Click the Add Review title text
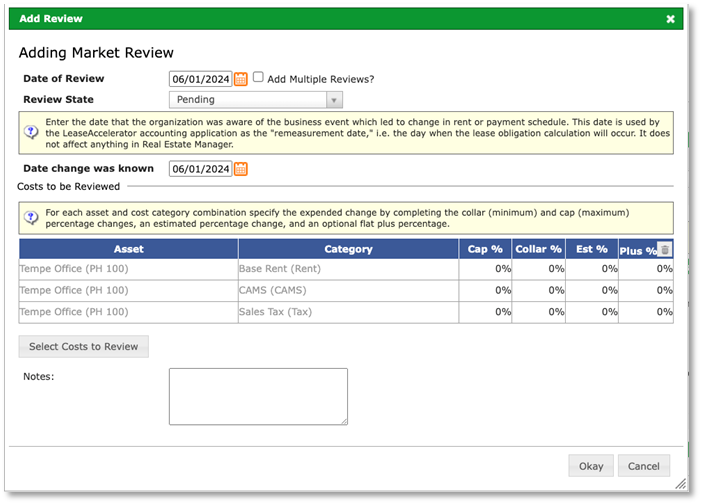Viewport: 701px width, 504px height. coord(51,19)
